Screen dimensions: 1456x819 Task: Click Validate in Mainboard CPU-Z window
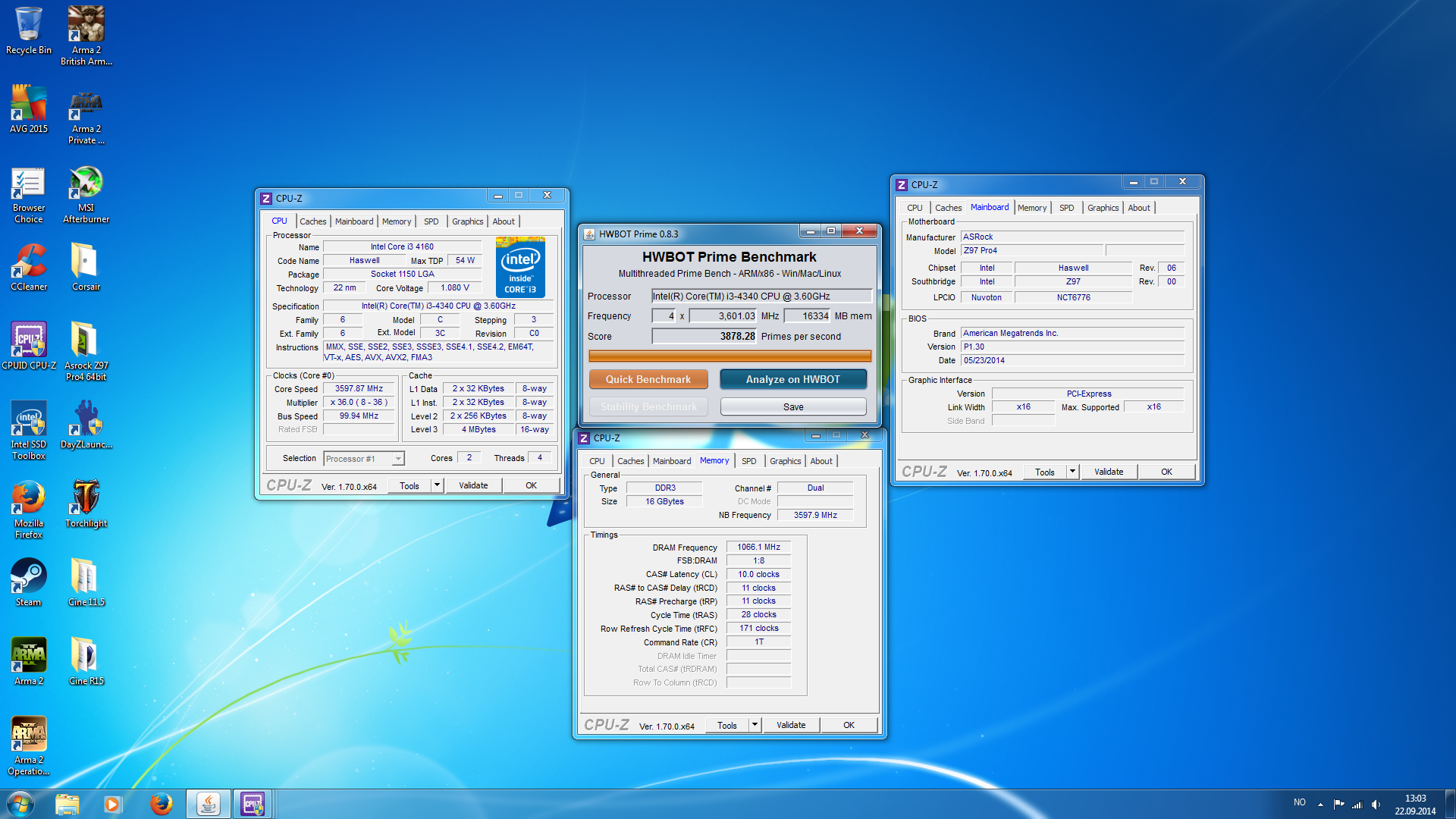(1109, 472)
